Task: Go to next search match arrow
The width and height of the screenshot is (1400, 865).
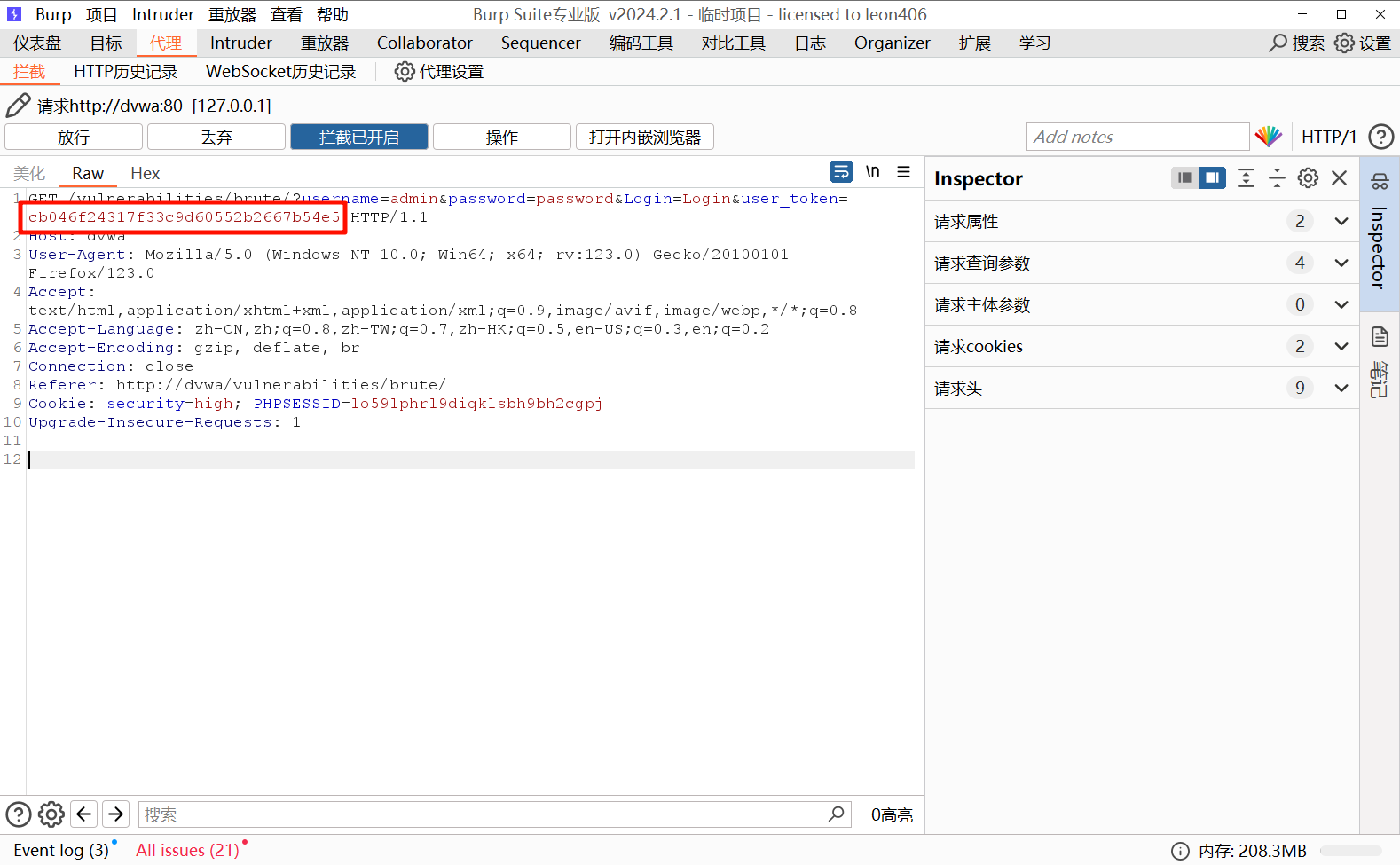Action: [x=115, y=814]
